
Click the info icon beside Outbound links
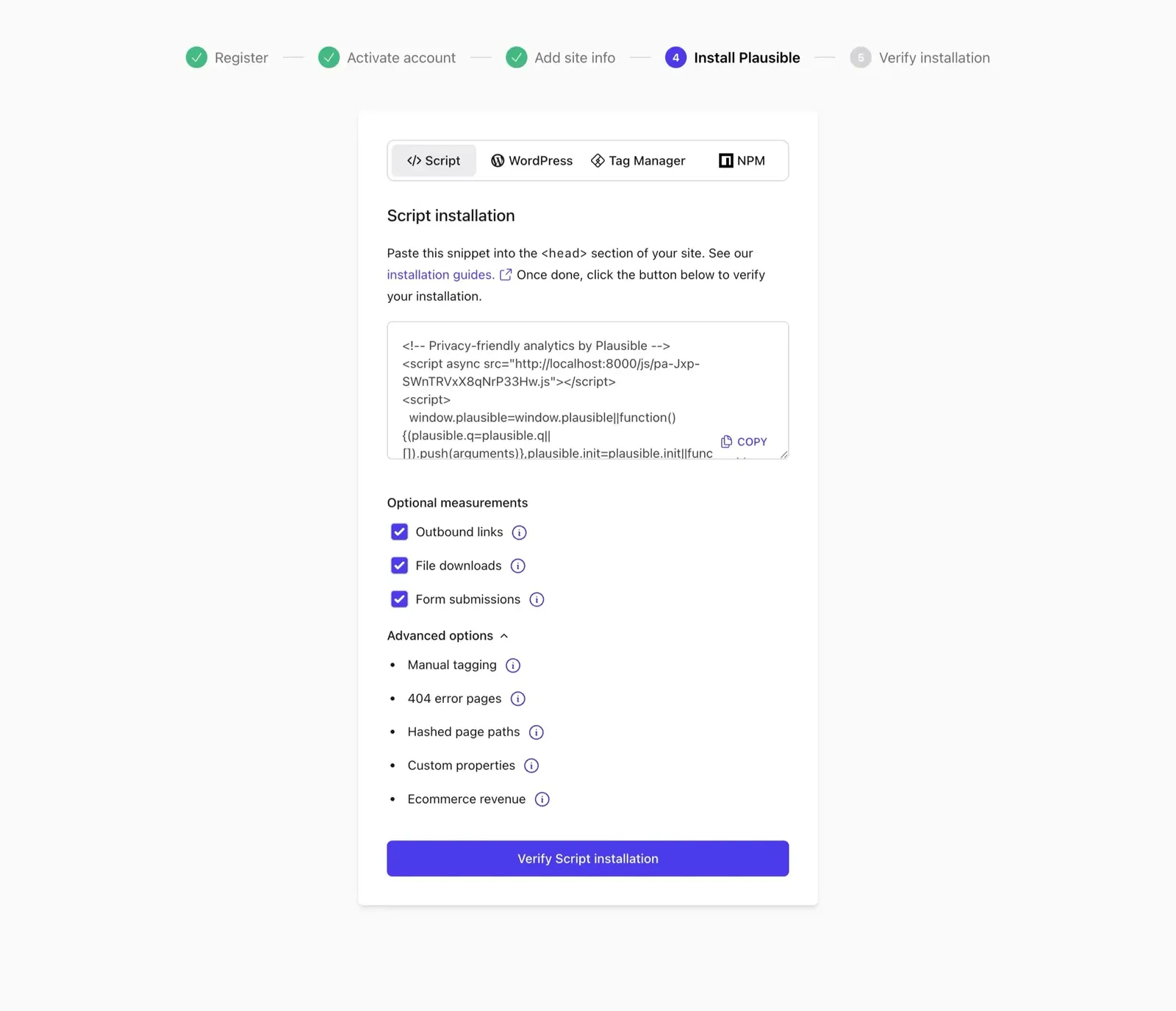pos(518,532)
